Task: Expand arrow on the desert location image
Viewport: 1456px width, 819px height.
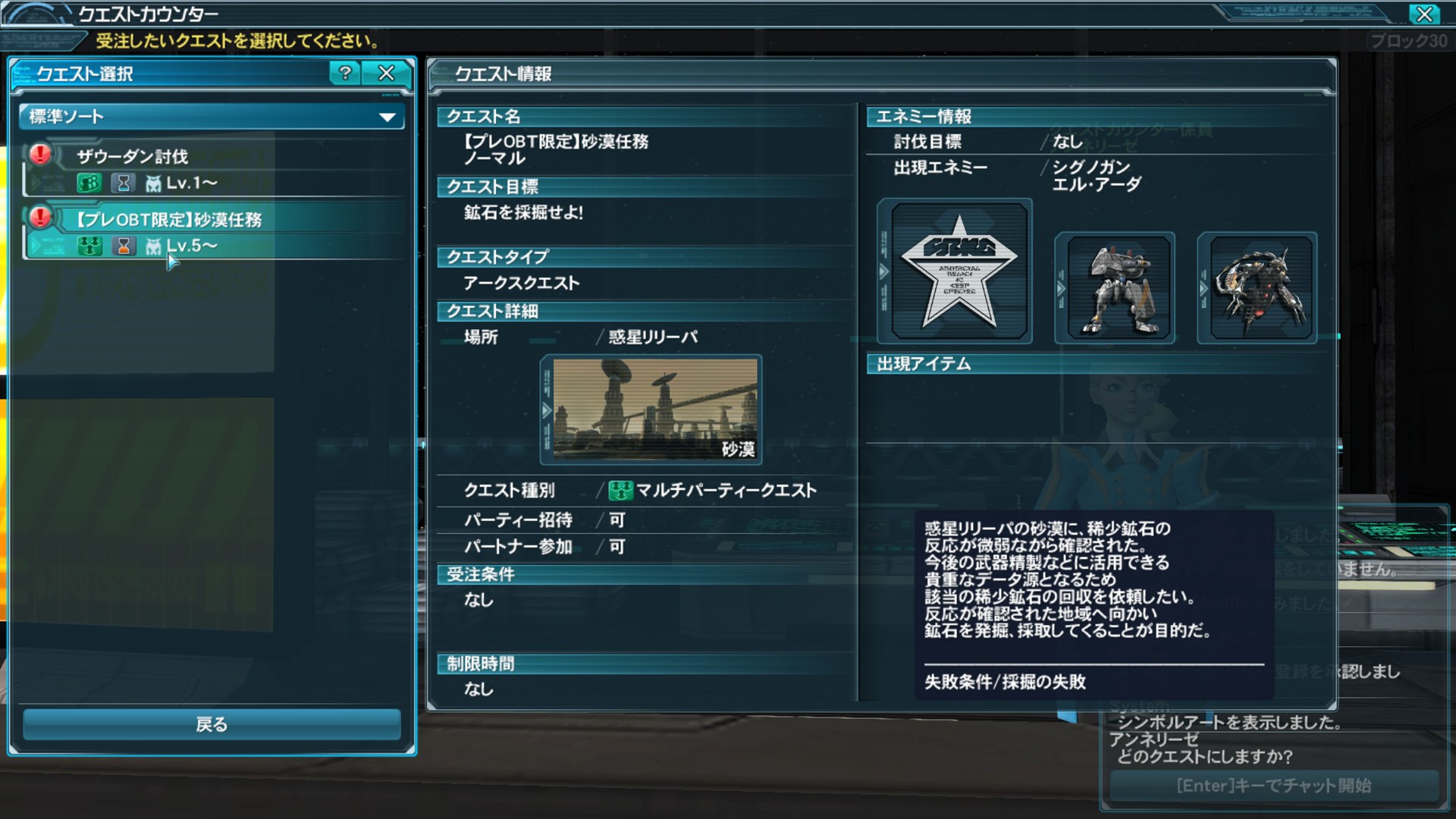Action: 546,410
